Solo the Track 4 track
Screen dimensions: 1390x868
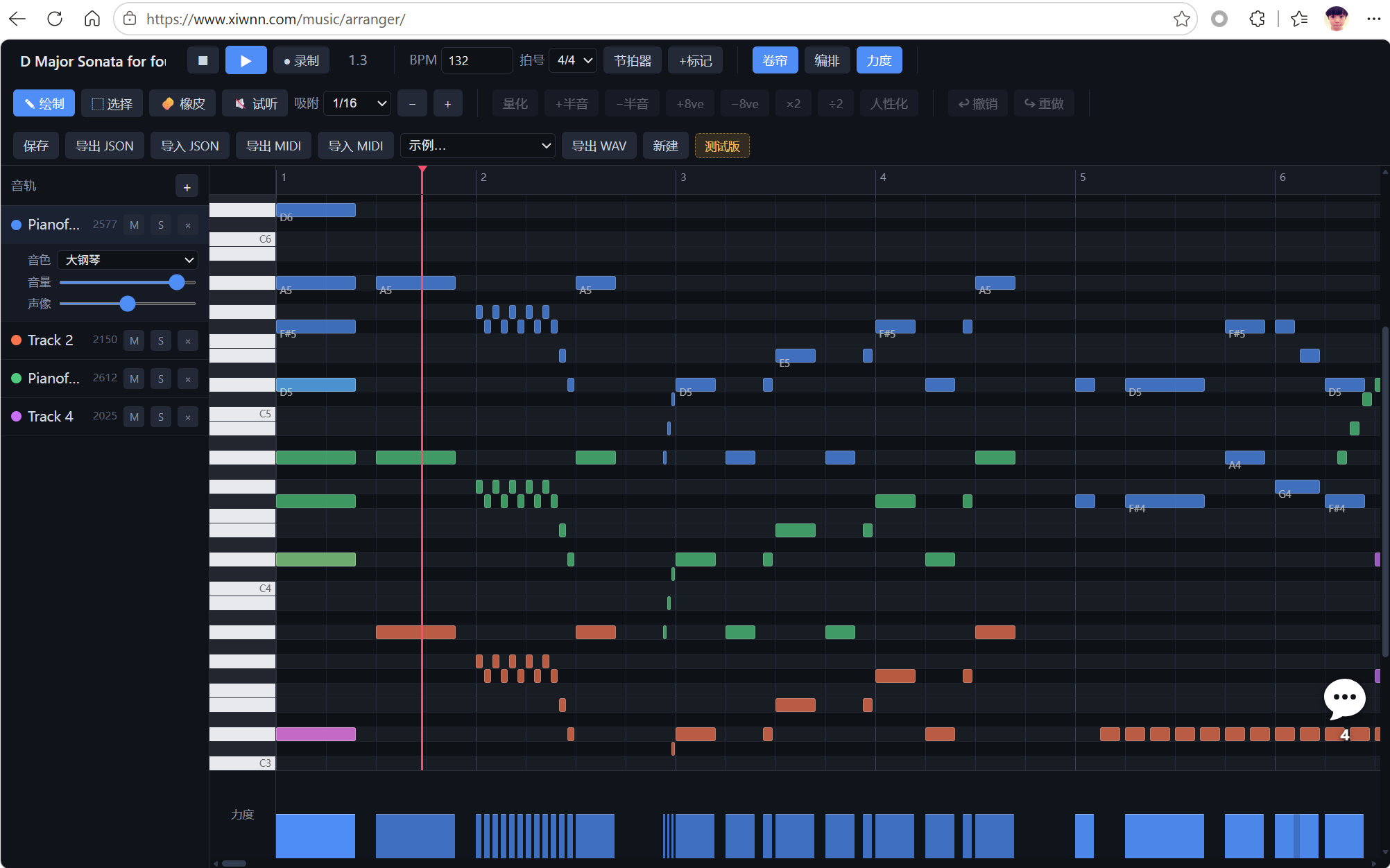[x=160, y=417]
